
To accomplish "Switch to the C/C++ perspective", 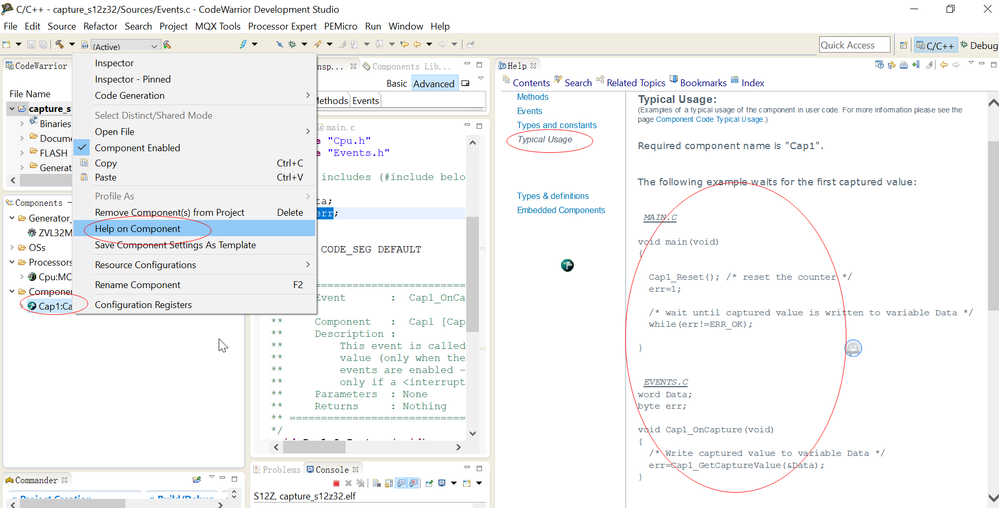I will 935,45.
